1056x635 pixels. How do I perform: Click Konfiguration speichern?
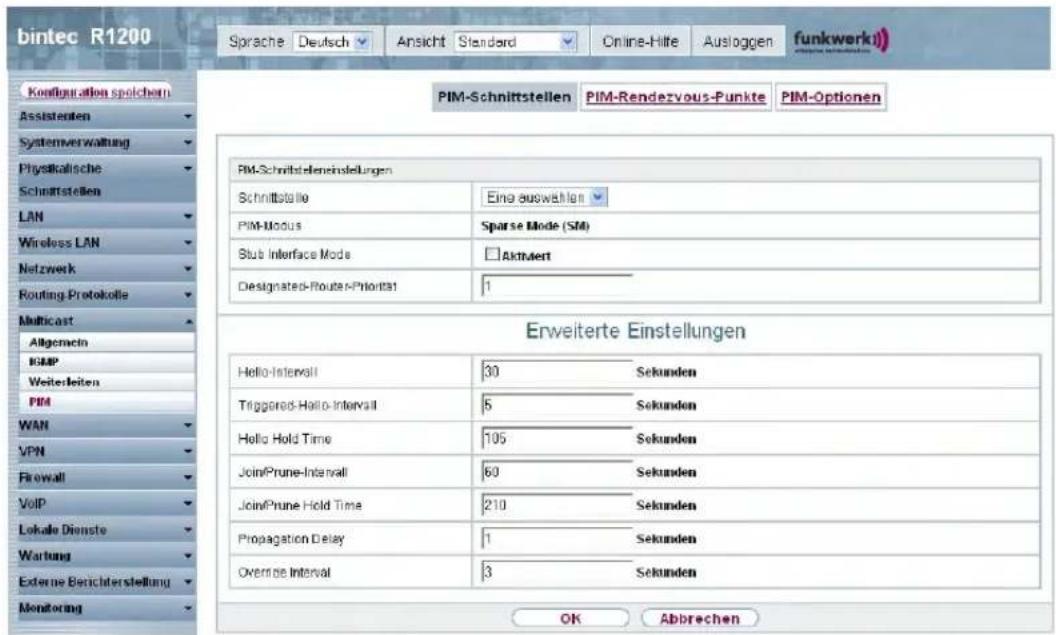[x=98, y=92]
